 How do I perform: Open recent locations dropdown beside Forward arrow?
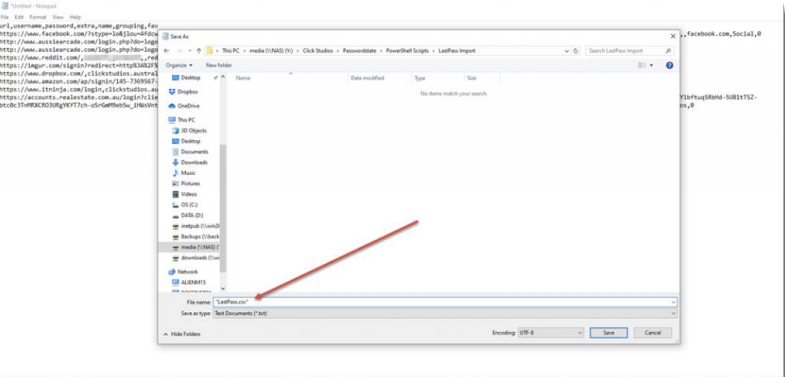tap(189, 51)
